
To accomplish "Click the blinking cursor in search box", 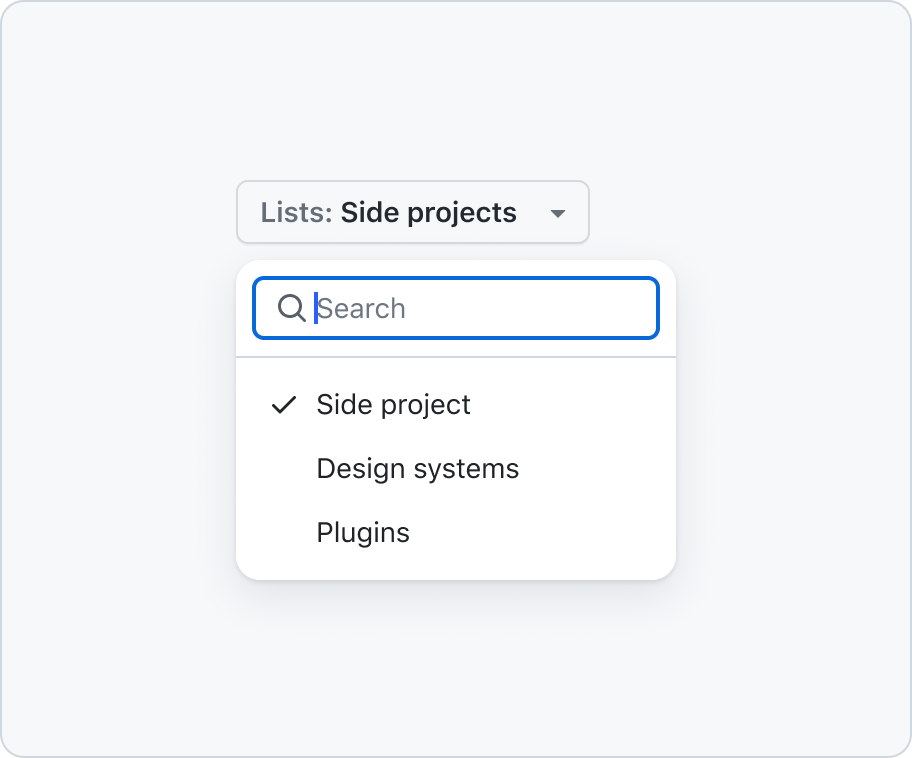I will click(316, 308).
